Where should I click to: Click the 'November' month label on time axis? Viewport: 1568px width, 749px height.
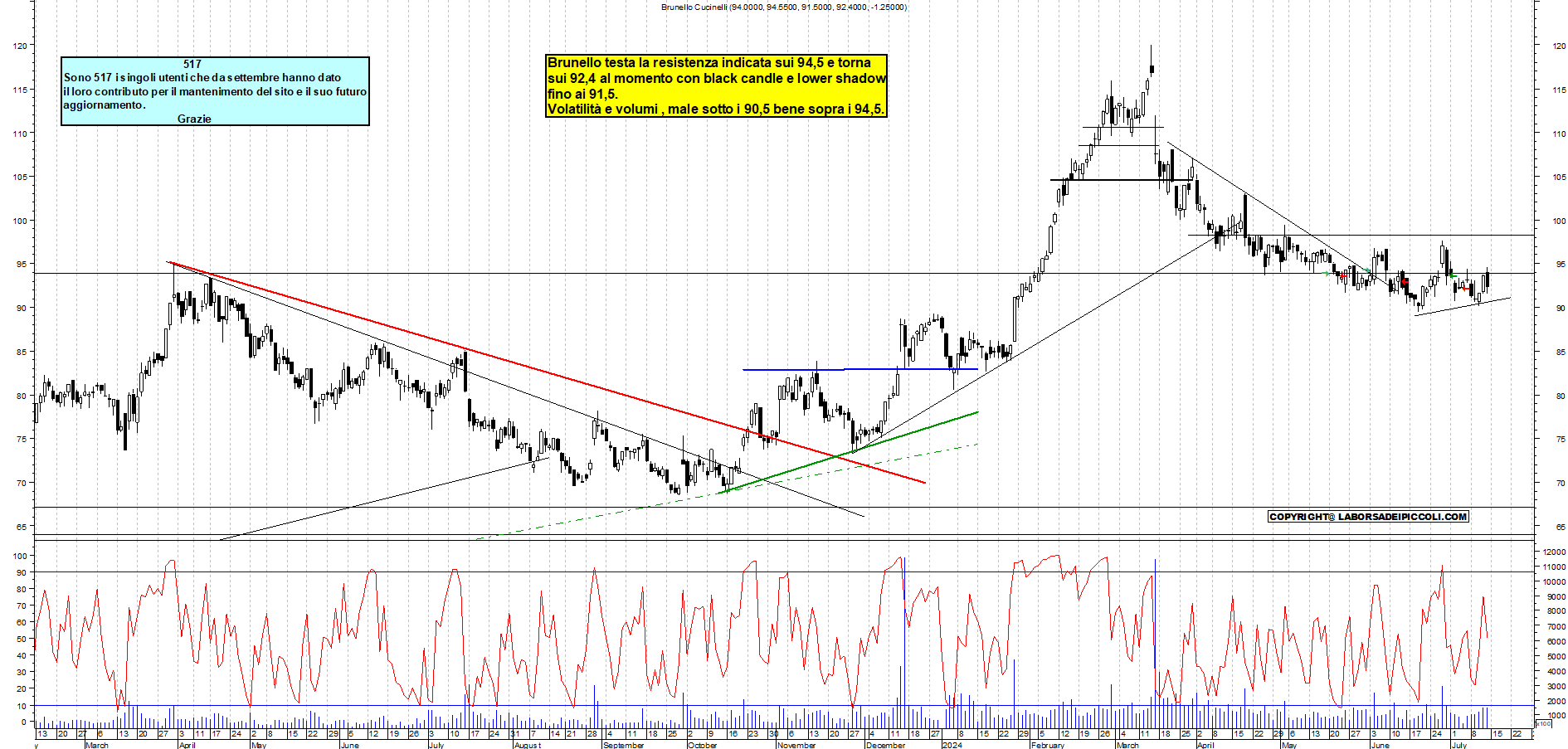[796, 745]
